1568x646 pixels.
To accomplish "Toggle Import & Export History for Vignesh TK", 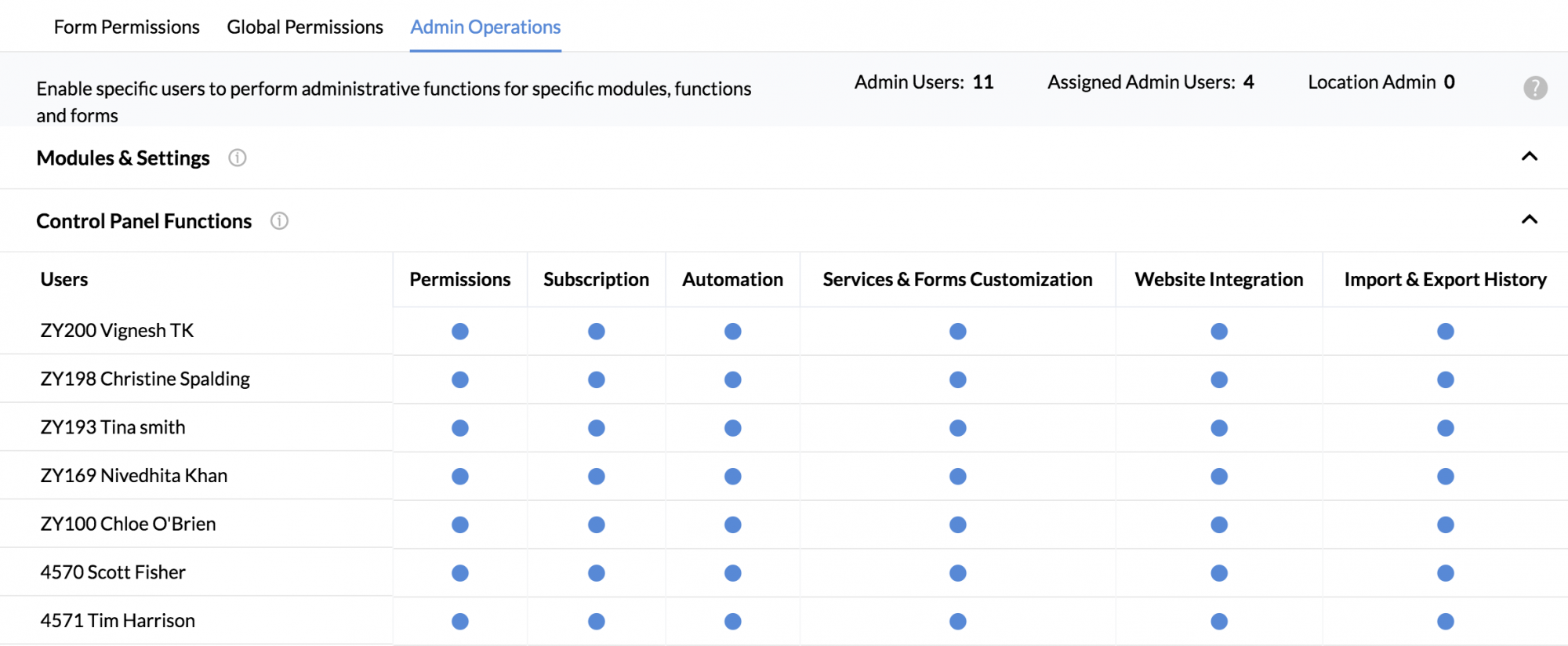I will pyautogui.click(x=1446, y=332).
